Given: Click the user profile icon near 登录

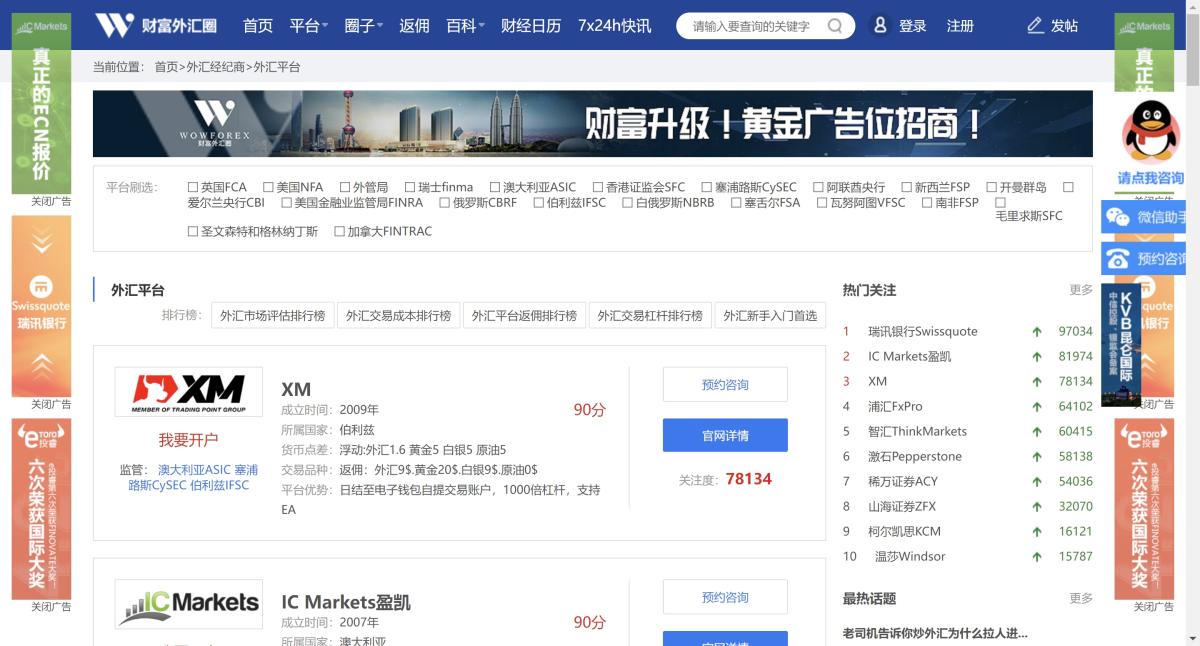Looking at the screenshot, I should pyautogui.click(x=878, y=26).
